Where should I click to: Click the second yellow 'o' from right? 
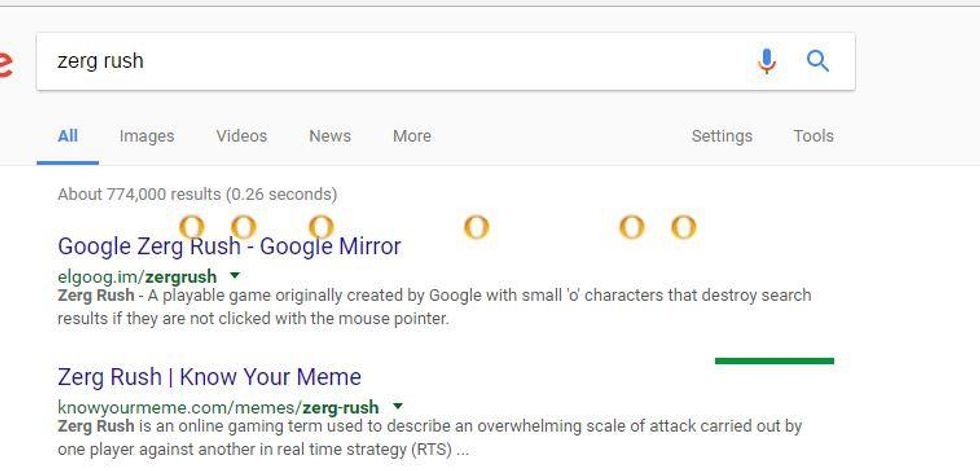pyautogui.click(x=631, y=227)
